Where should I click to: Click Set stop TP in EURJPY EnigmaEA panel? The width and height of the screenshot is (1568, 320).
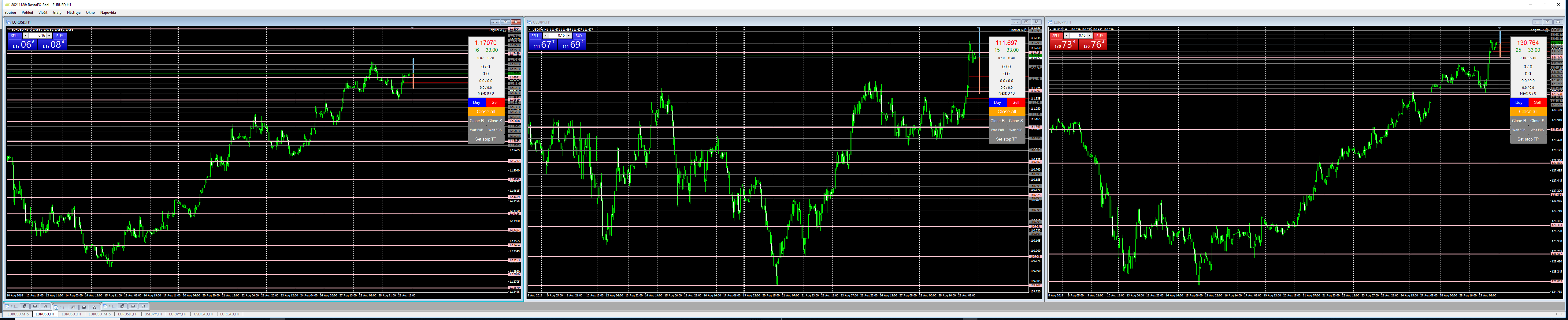(x=1529, y=139)
